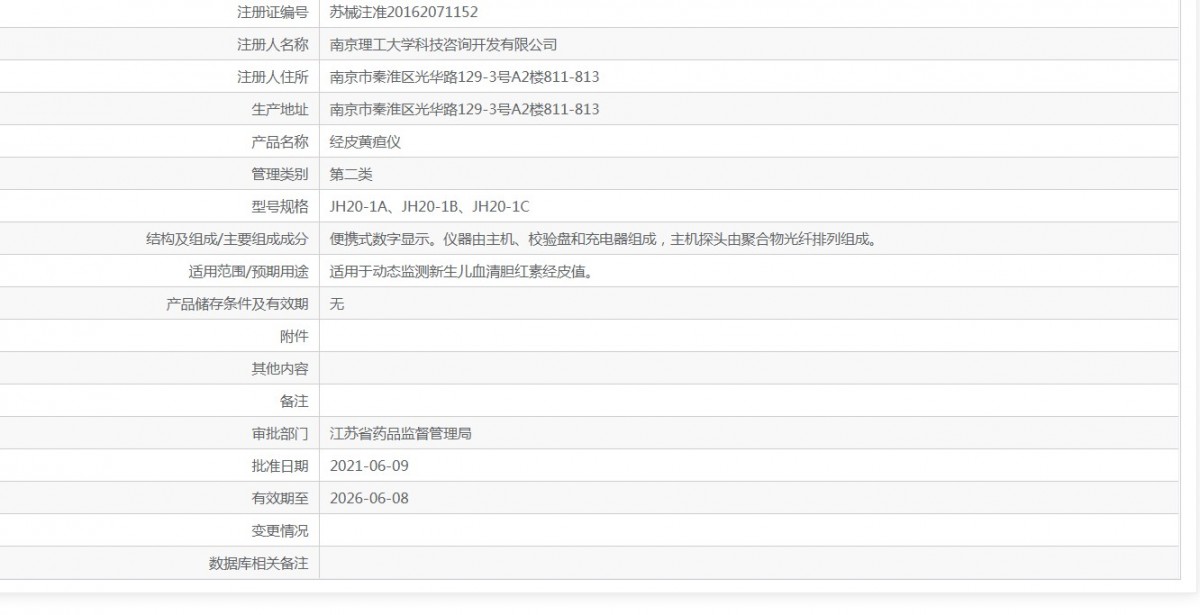Click the 批准日期 label
This screenshot has width=1200, height=615.
280,466
